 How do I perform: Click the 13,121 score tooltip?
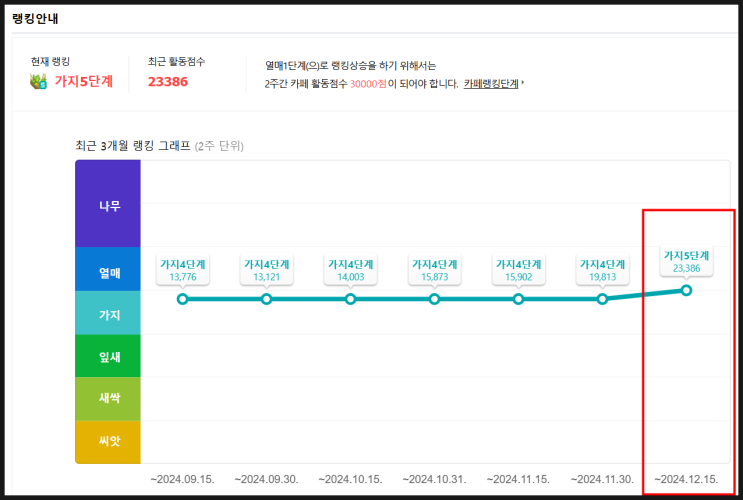[266, 270]
